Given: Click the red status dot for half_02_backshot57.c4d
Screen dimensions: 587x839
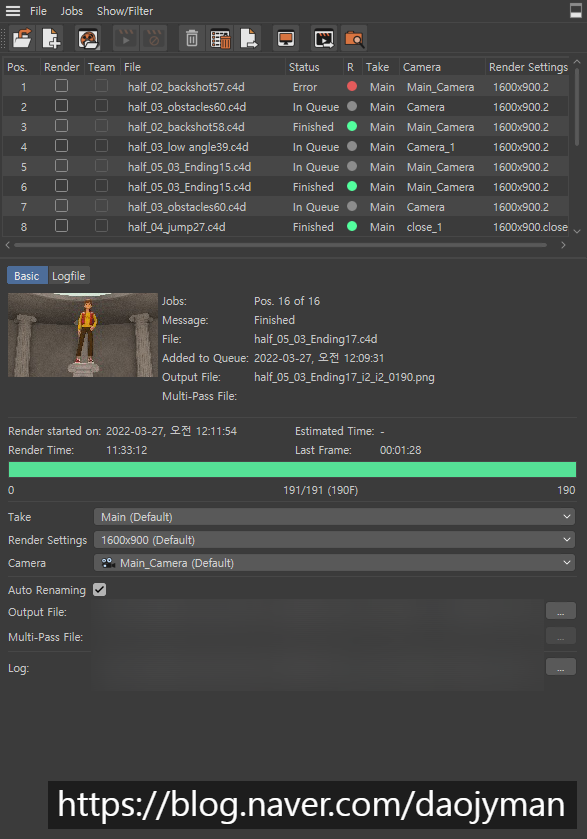Looking at the screenshot, I should [352, 86].
